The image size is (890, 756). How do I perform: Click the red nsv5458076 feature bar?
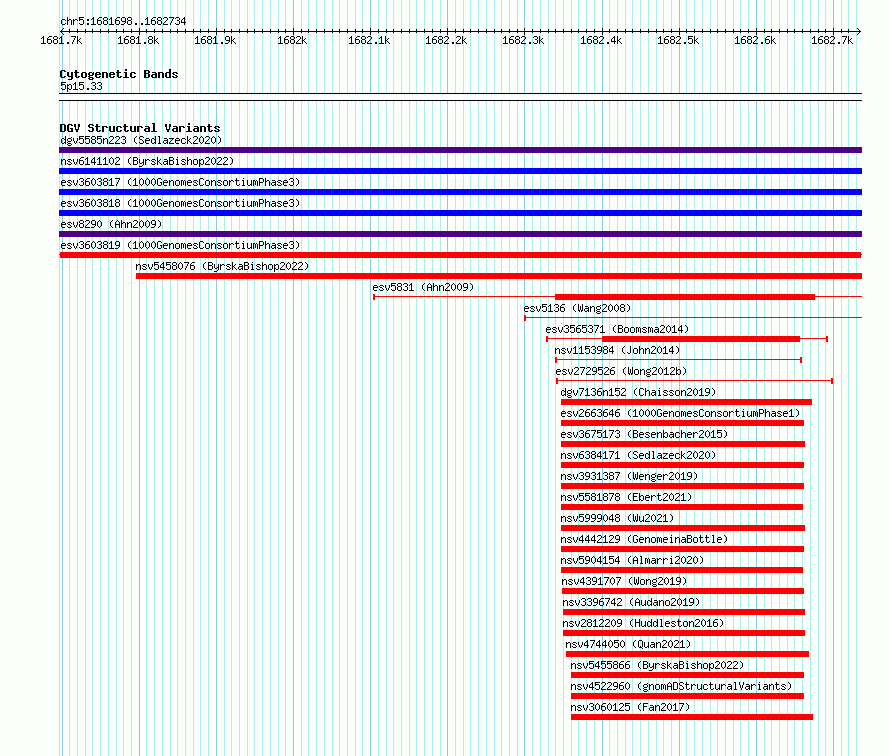[x=499, y=276]
